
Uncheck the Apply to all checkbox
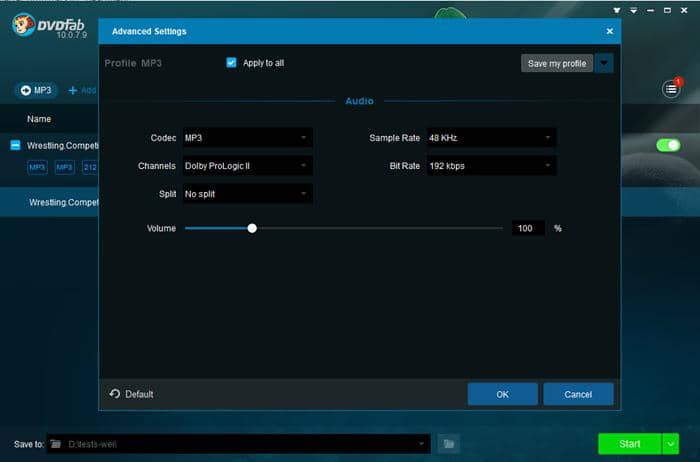[232, 63]
